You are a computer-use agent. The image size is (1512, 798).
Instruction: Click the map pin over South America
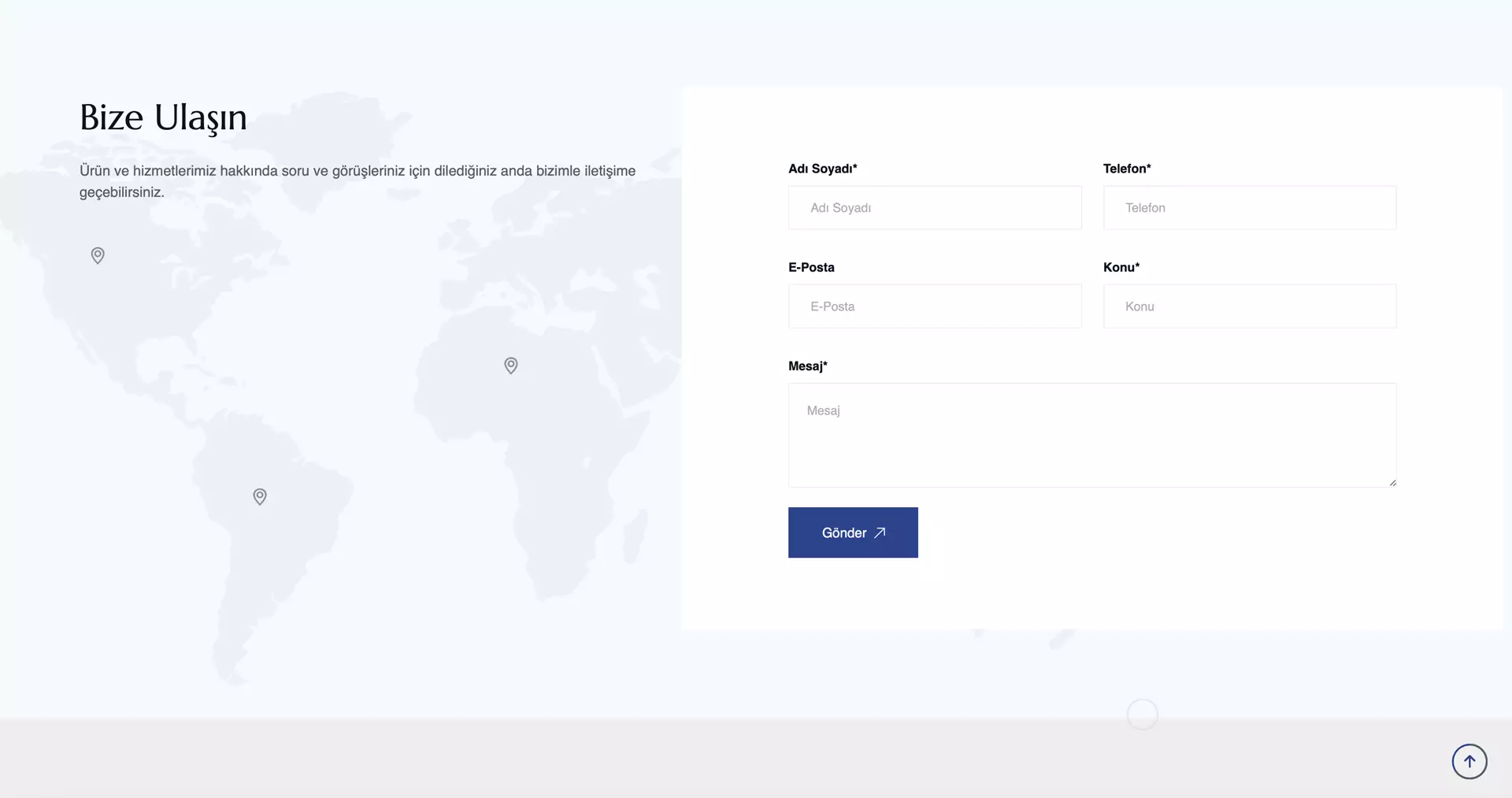click(x=260, y=496)
